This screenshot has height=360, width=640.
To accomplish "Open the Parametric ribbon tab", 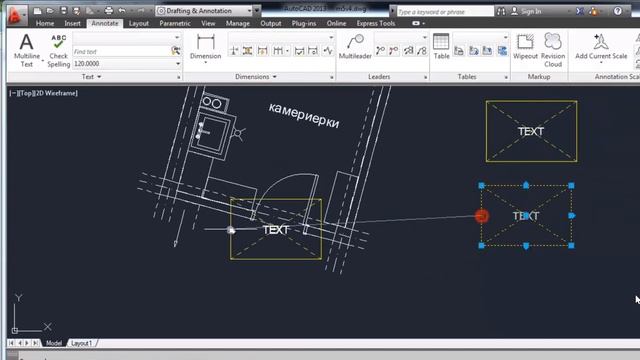I will click(175, 24).
